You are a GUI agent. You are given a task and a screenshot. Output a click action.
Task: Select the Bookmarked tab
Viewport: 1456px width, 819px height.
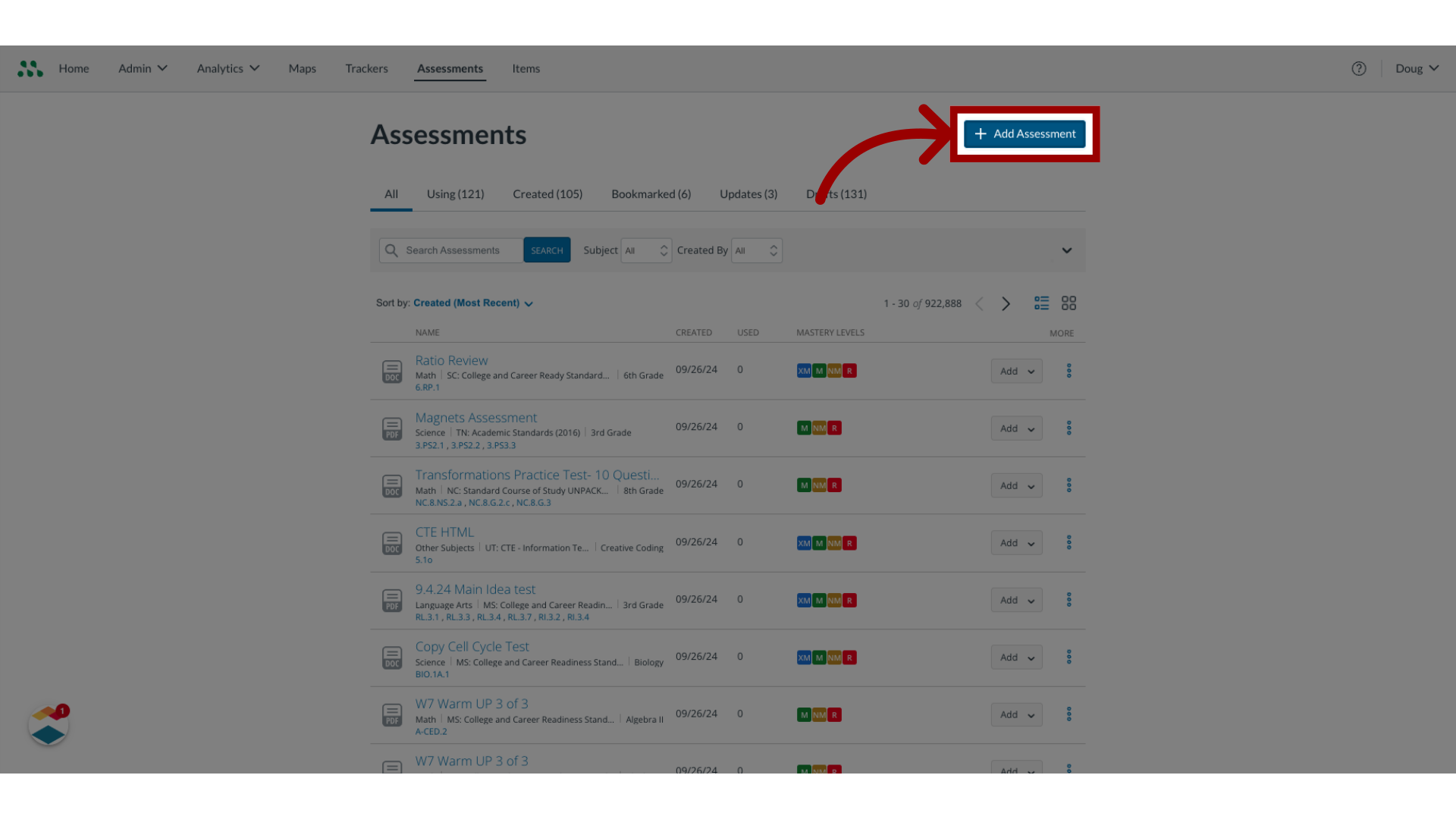tap(651, 194)
